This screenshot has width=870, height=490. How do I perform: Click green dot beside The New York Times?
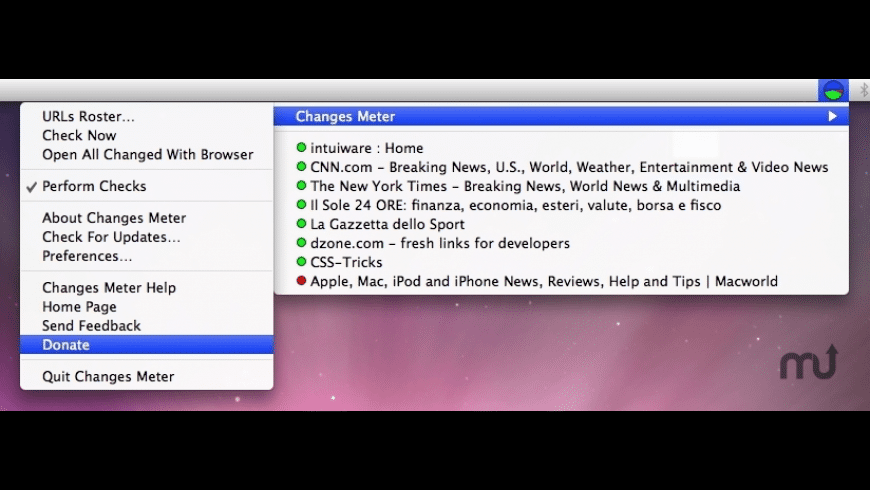tap(301, 185)
